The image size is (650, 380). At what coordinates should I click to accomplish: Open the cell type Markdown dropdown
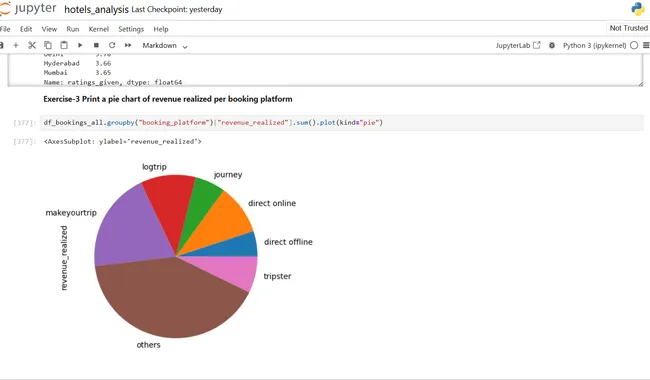click(165, 46)
